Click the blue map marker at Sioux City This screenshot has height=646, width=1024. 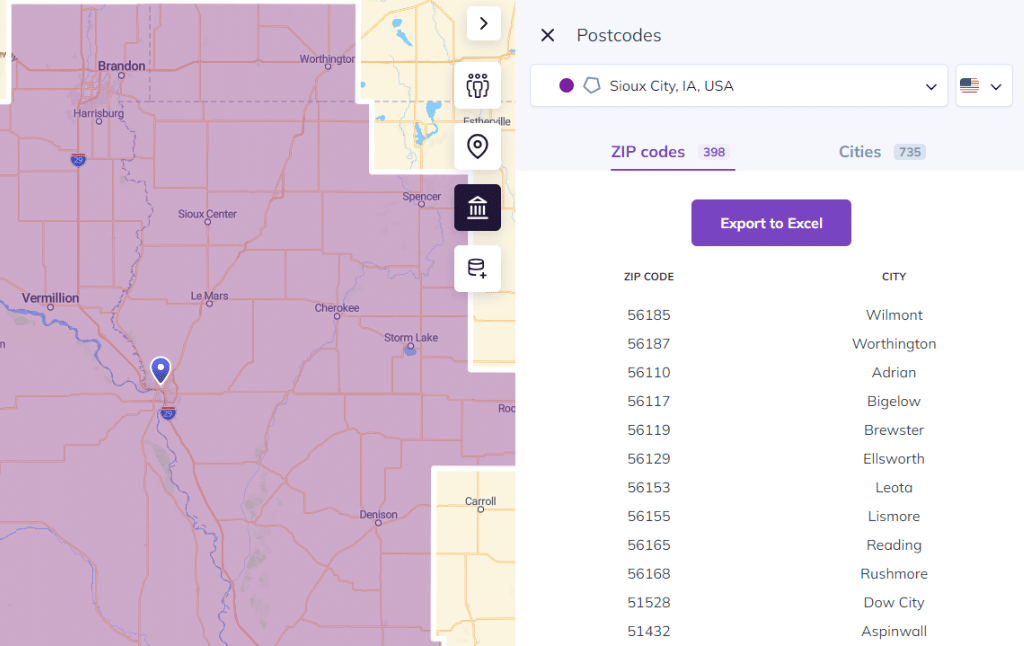pyautogui.click(x=161, y=370)
